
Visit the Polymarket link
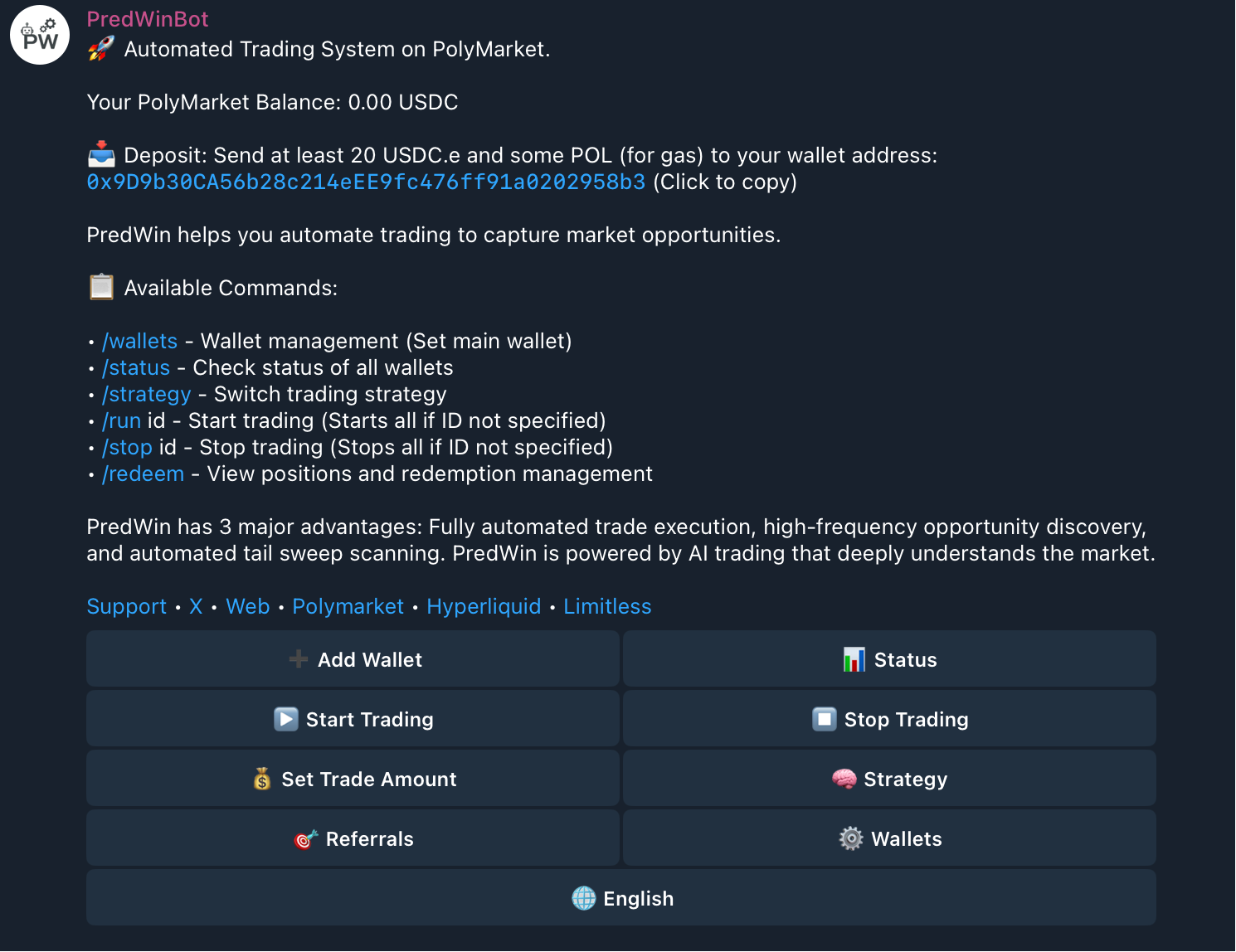point(348,606)
